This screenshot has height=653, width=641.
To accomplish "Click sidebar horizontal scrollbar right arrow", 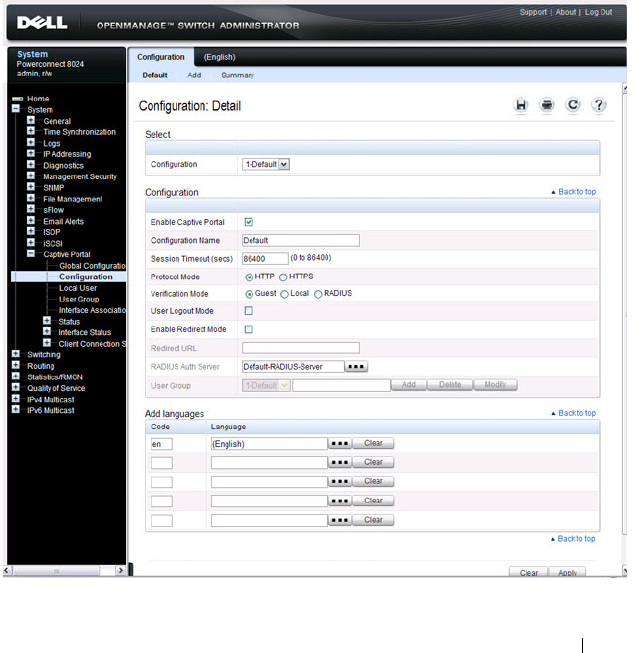I will [x=120, y=571].
